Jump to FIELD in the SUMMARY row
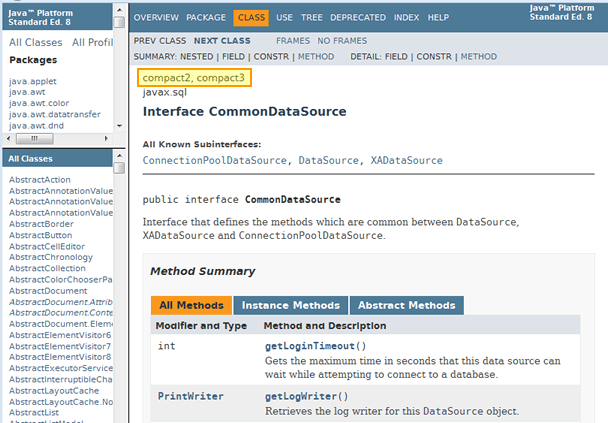The width and height of the screenshot is (608, 423). coord(233,57)
